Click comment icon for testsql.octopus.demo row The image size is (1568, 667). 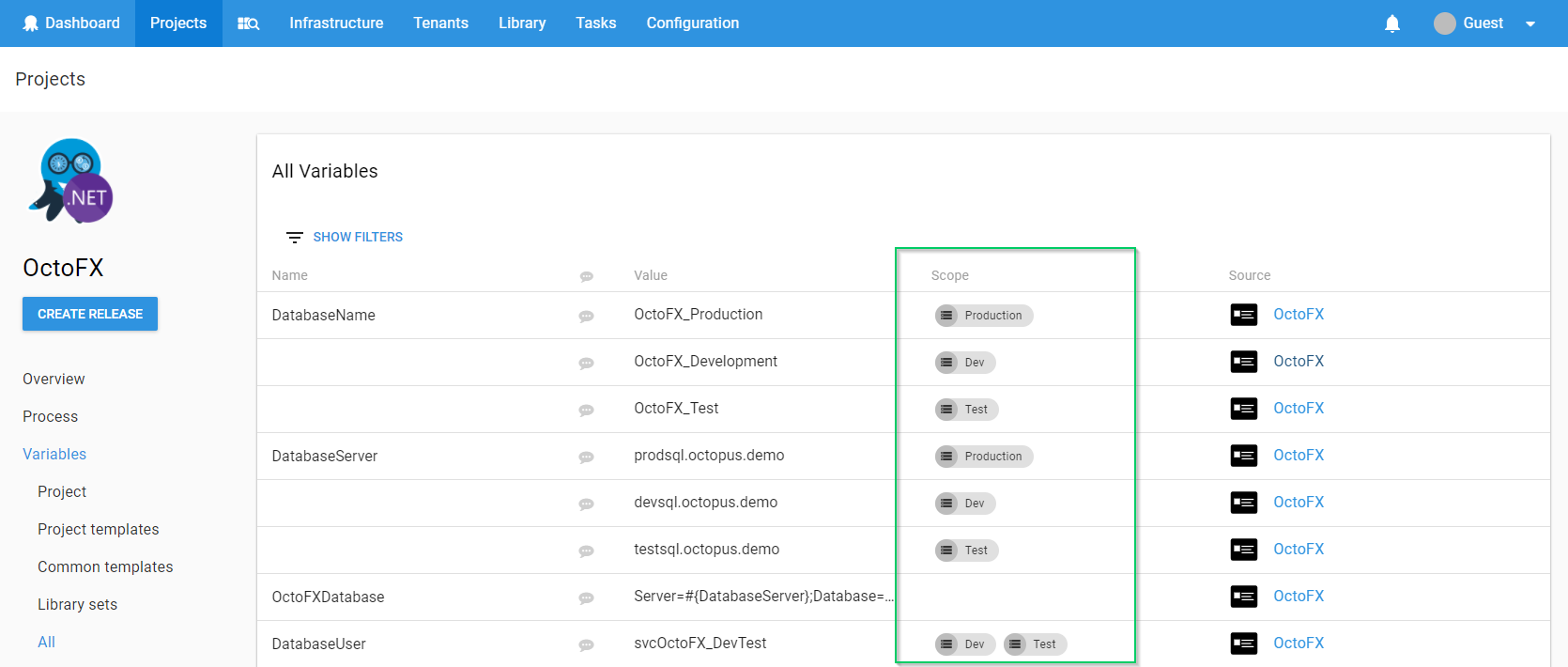[x=587, y=551]
